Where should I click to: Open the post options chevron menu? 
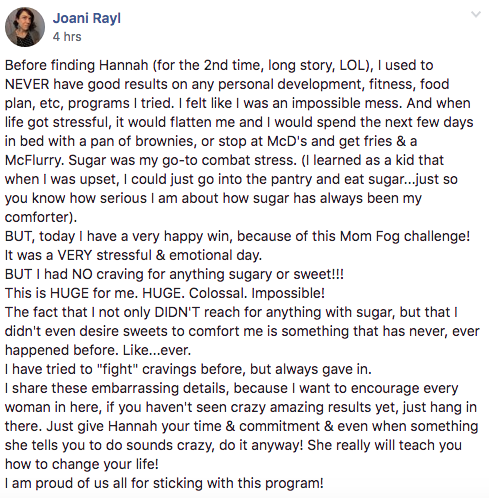(x=476, y=15)
